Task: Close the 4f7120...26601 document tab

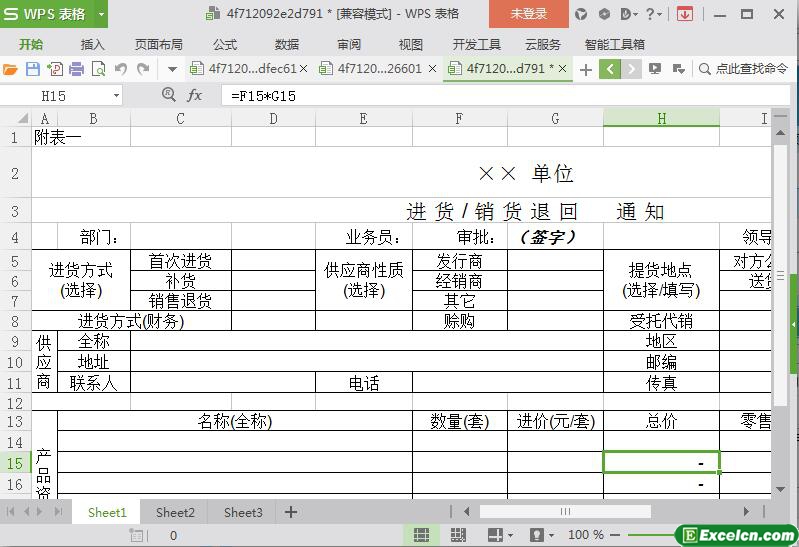Action: click(x=432, y=68)
